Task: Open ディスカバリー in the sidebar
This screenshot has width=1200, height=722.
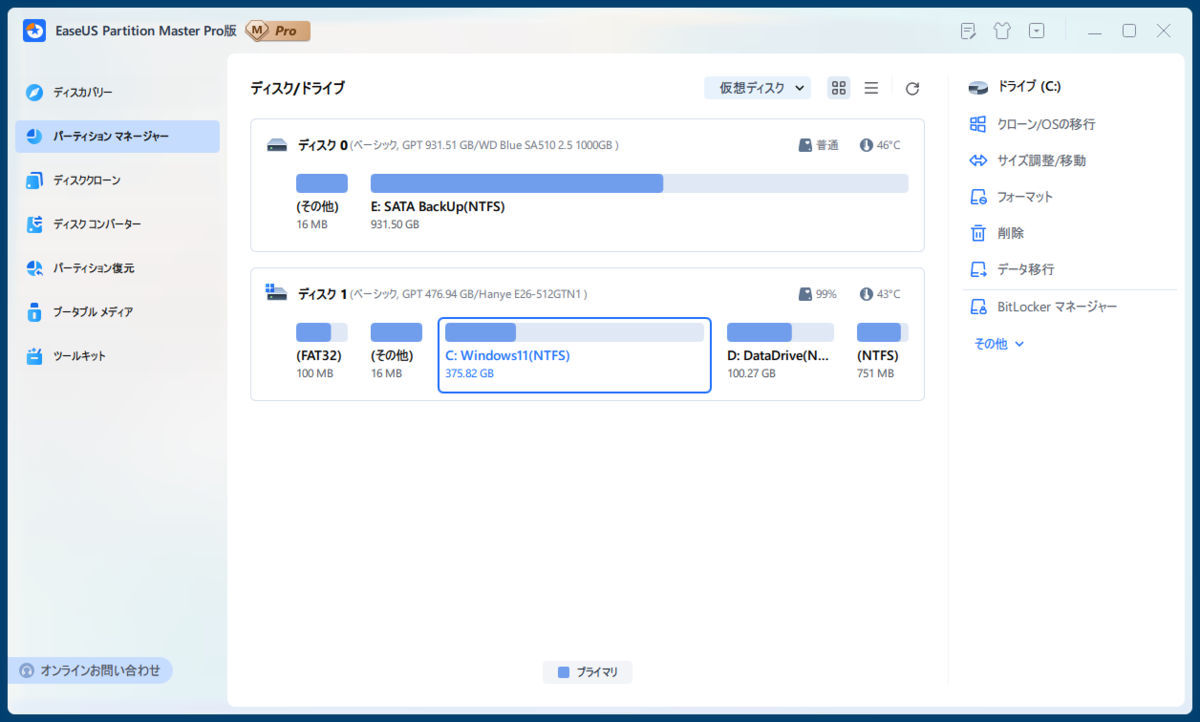Action: click(117, 92)
